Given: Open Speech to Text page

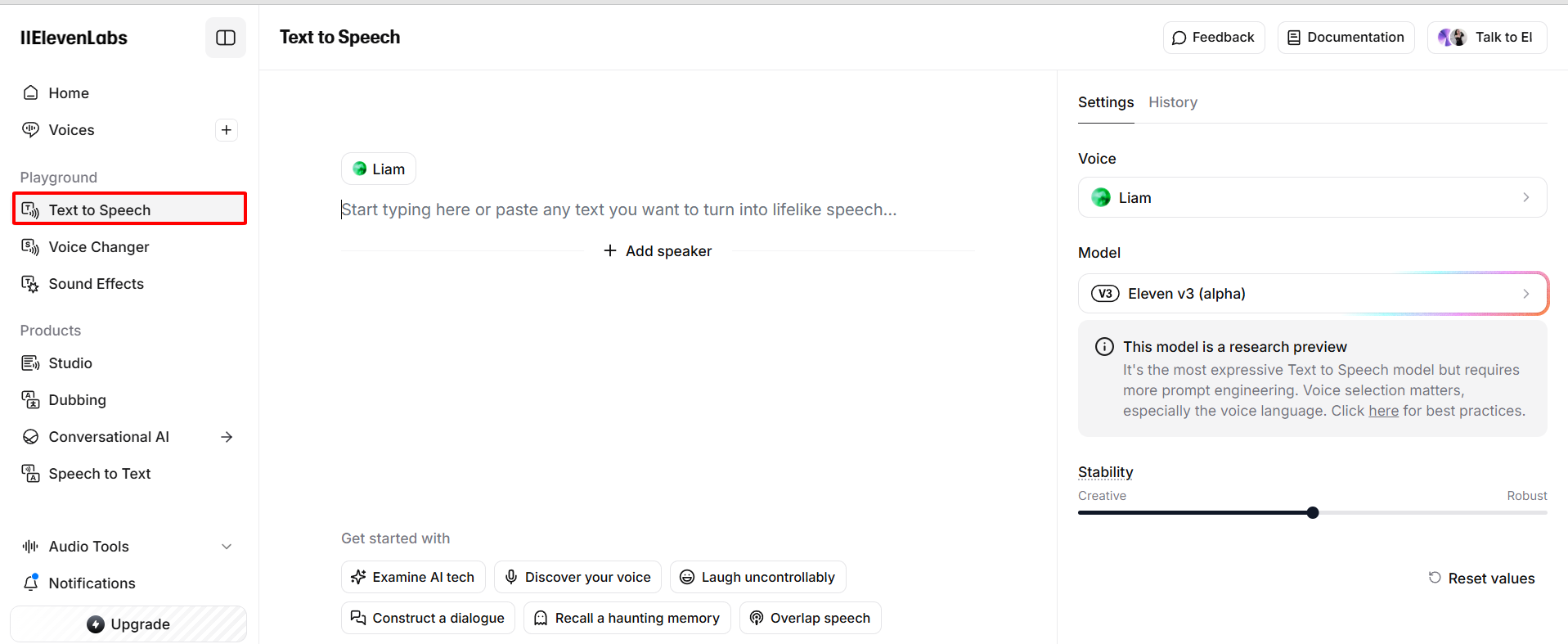Looking at the screenshot, I should coord(99,474).
